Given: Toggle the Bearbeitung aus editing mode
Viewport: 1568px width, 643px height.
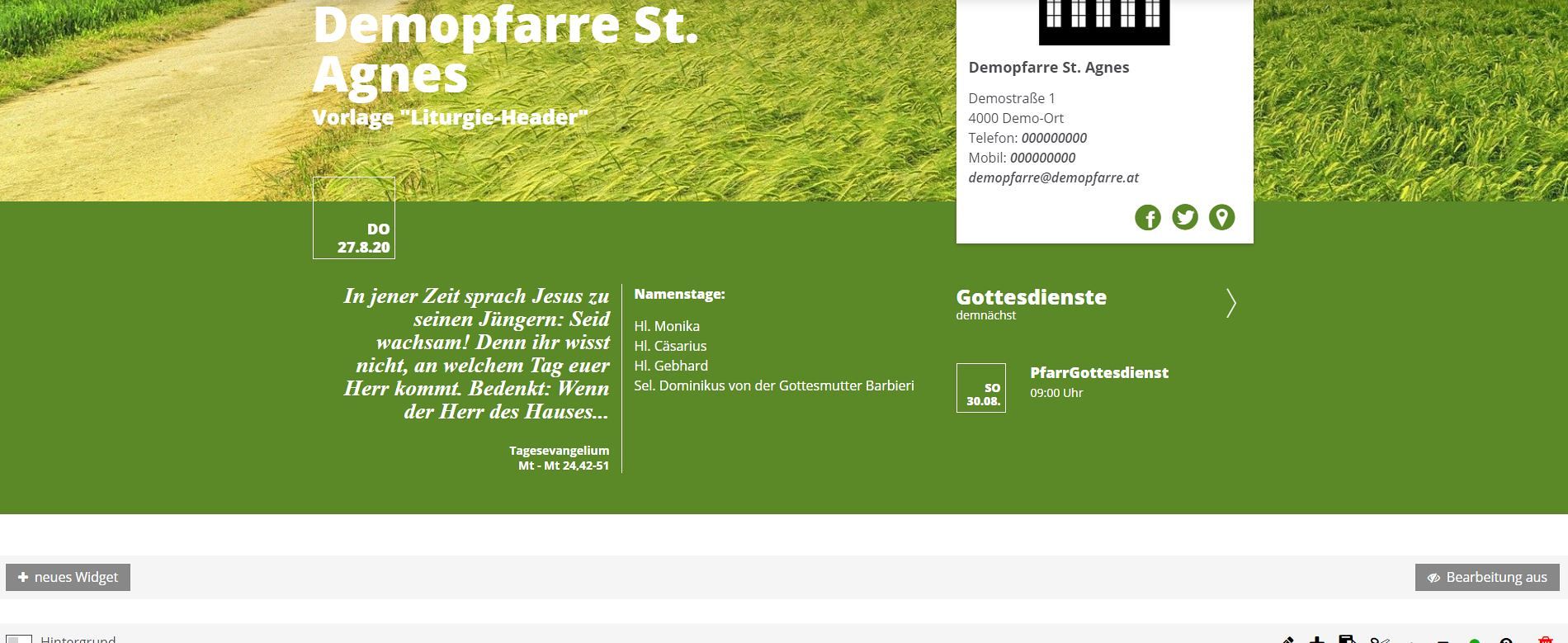Looking at the screenshot, I should [1487, 578].
